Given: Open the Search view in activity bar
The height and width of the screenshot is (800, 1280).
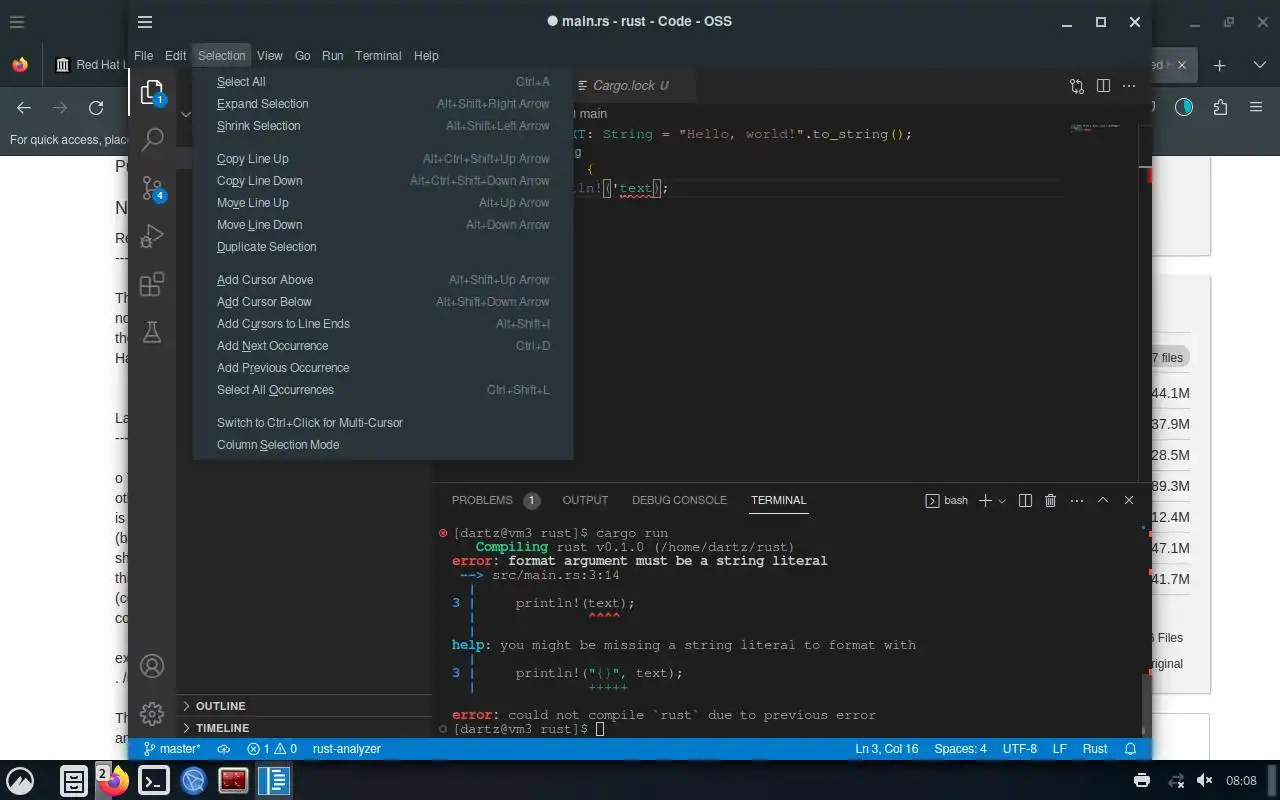Looking at the screenshot, I should pyautogui.click(x=152, y=140).
